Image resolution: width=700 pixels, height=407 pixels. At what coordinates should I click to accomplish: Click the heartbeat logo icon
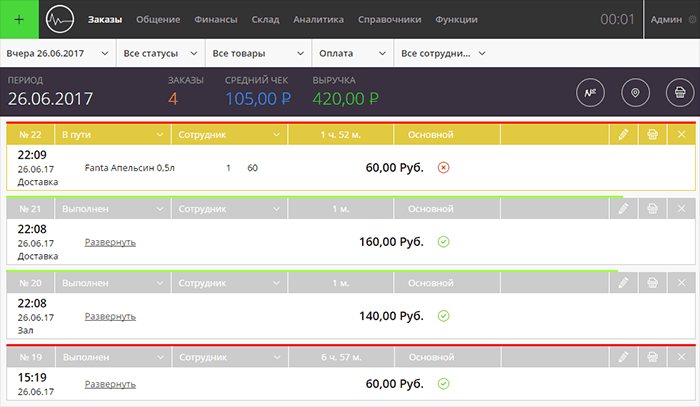(x=60, y=19)
